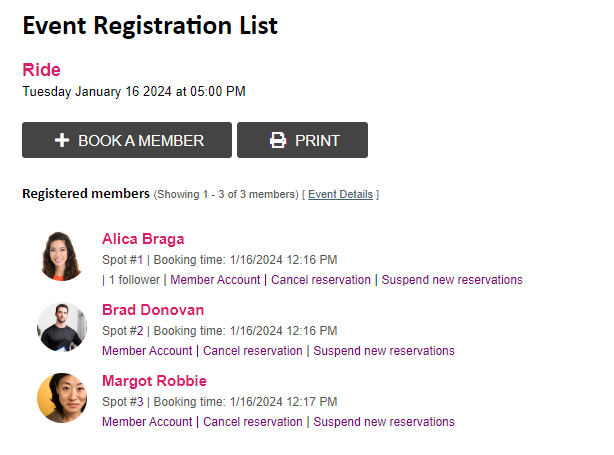Click the Book a Member button

127,140
